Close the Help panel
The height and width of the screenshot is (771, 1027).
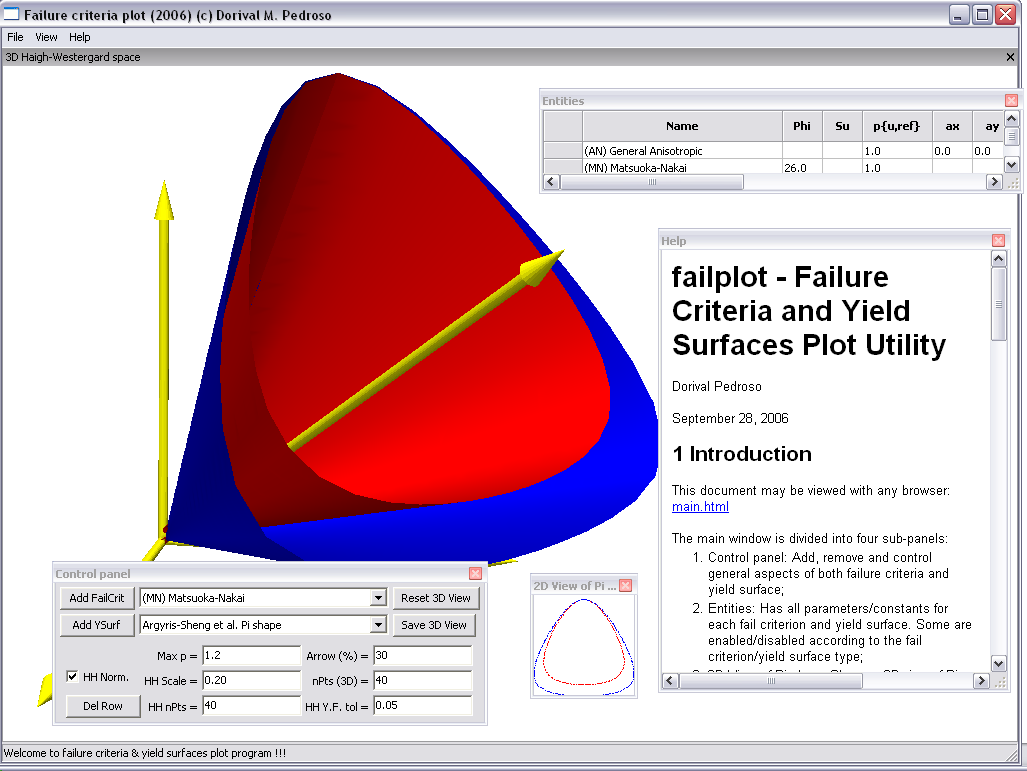coord(998,241)
